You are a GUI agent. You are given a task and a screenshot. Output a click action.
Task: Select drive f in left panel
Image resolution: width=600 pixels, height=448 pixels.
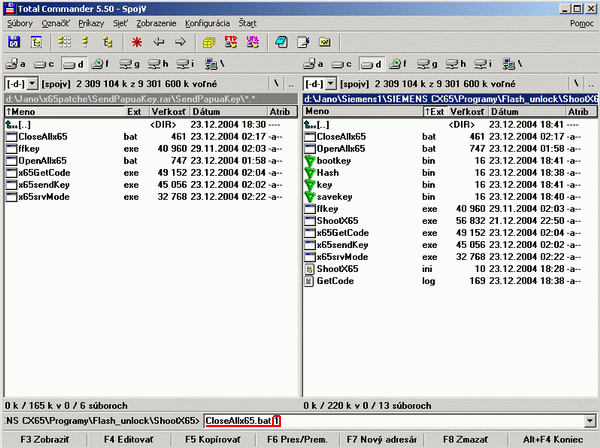coord(101,64)
